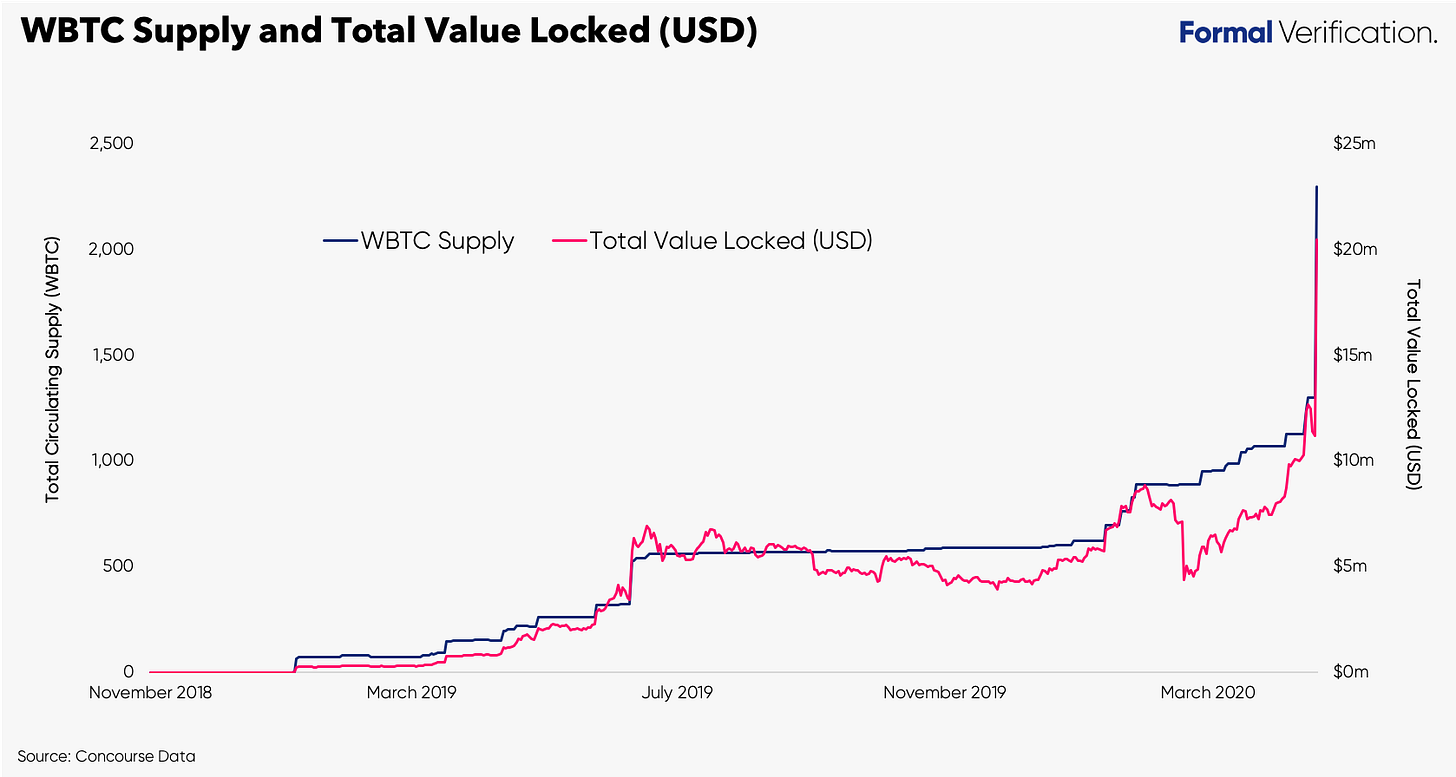
Task: Select the Total Value Locked (USD) legend label
Action: point(731,241)
